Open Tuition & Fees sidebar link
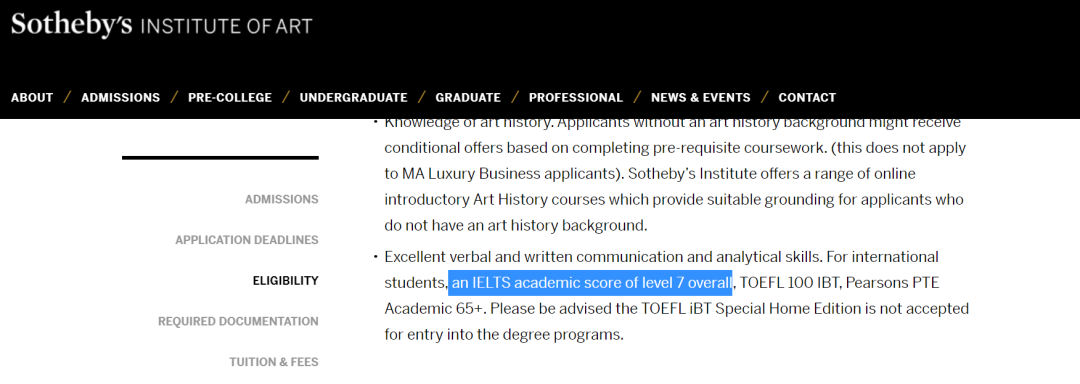Screen dimensions: 1080x384 tap(274, 362)
